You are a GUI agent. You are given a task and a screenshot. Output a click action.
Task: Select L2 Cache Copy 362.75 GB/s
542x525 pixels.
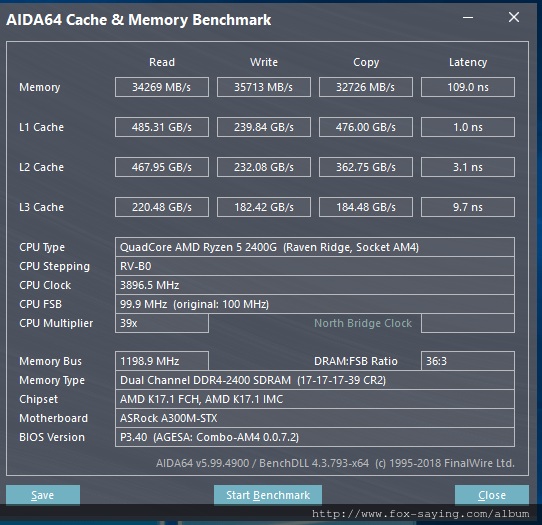pyautogui.click(x=366, y=167)
